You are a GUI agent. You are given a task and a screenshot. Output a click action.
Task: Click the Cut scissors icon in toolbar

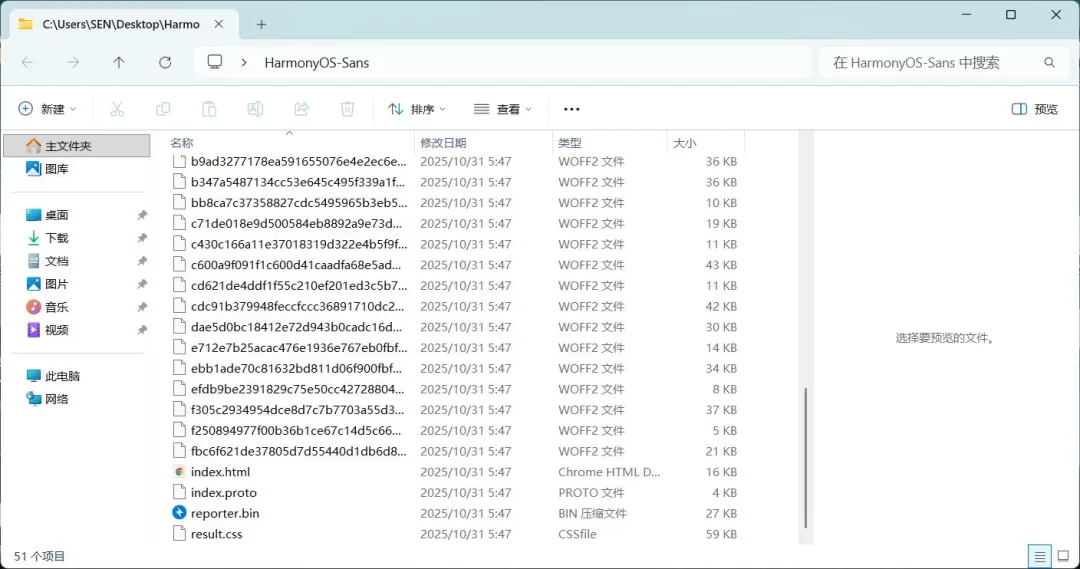[117, 109]
